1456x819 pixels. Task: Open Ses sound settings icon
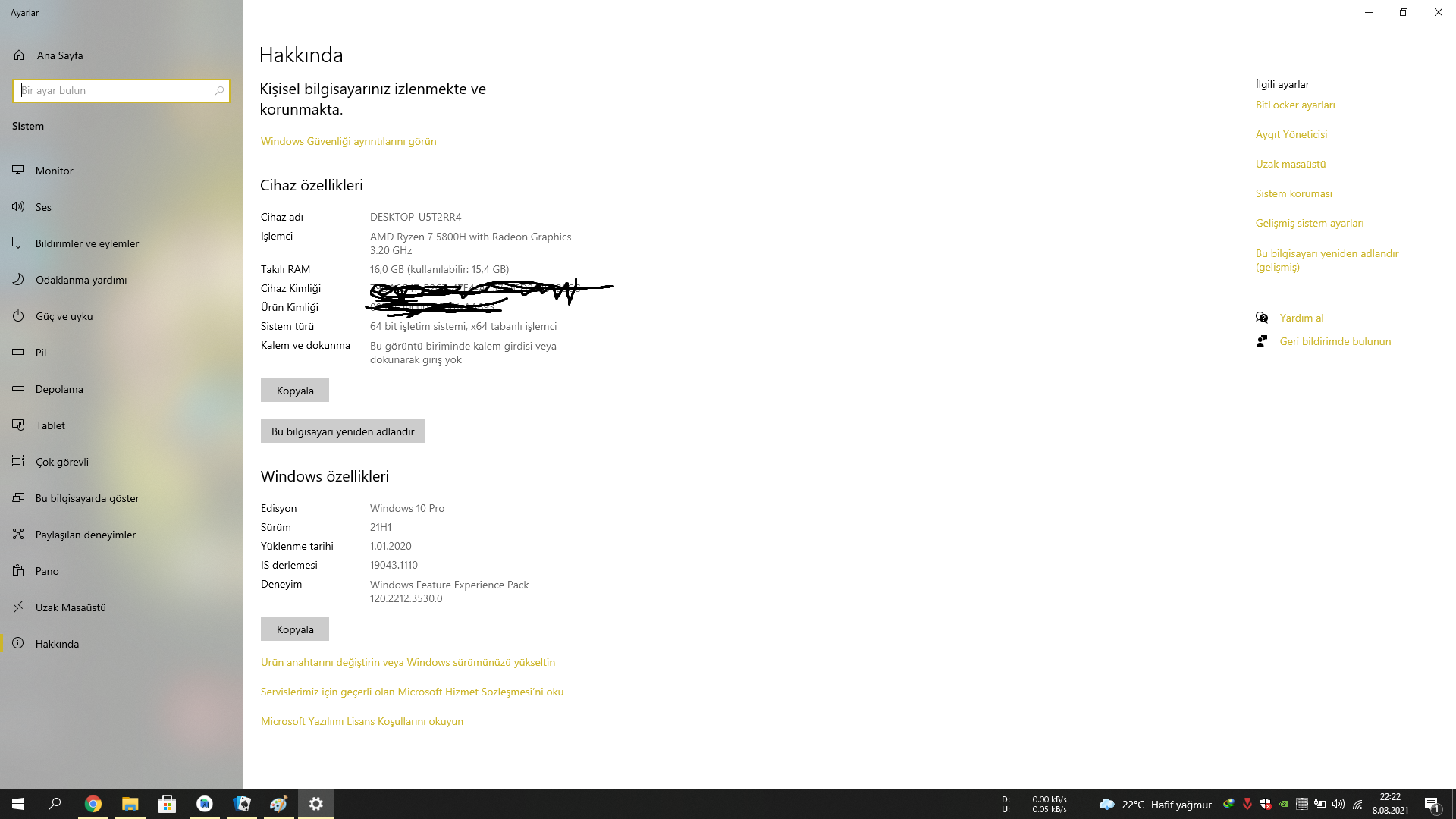point(18,207)
